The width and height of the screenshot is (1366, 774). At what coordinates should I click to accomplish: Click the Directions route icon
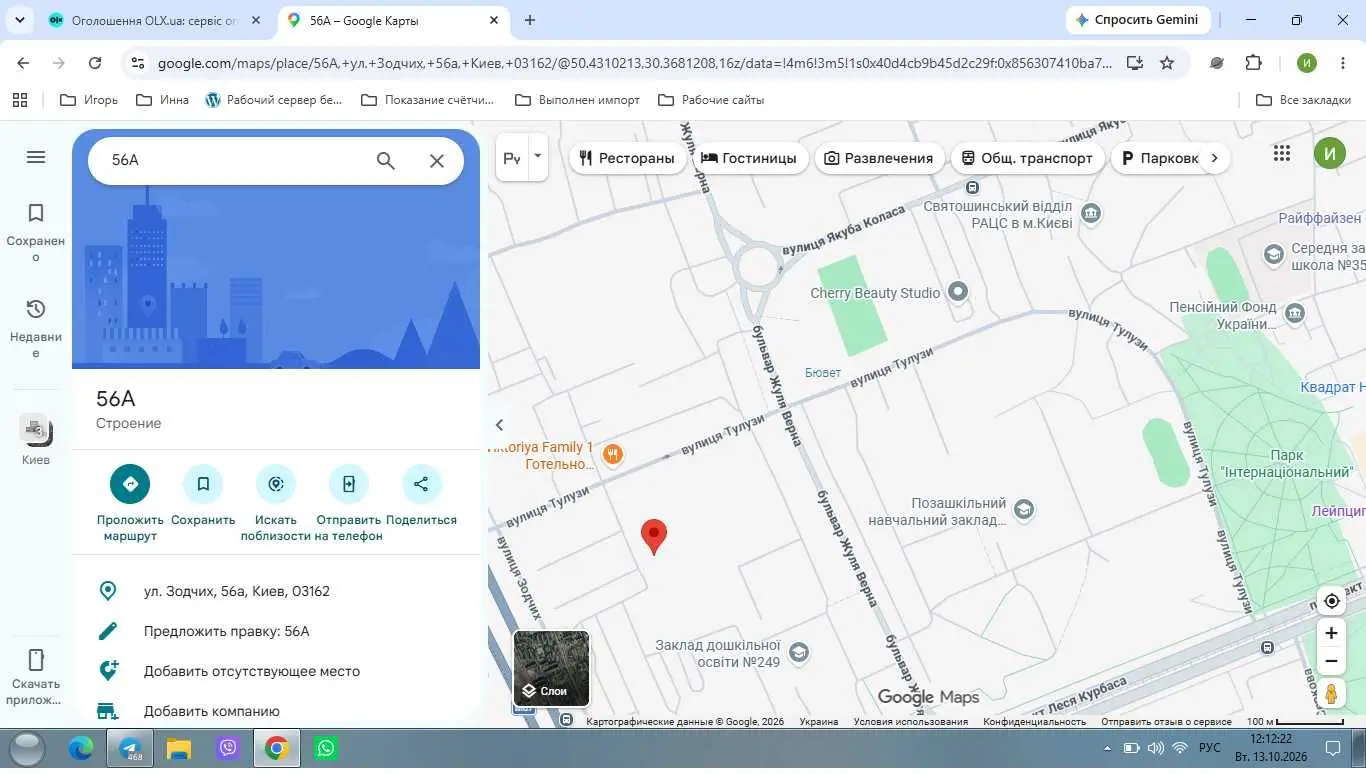tap(130, 484)
